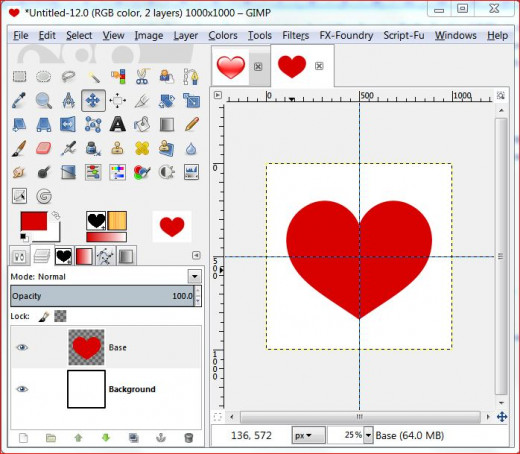Screen dimensions: 520x454
Task: Select the Bucket Fill tool
Action: tap(142, 124)
